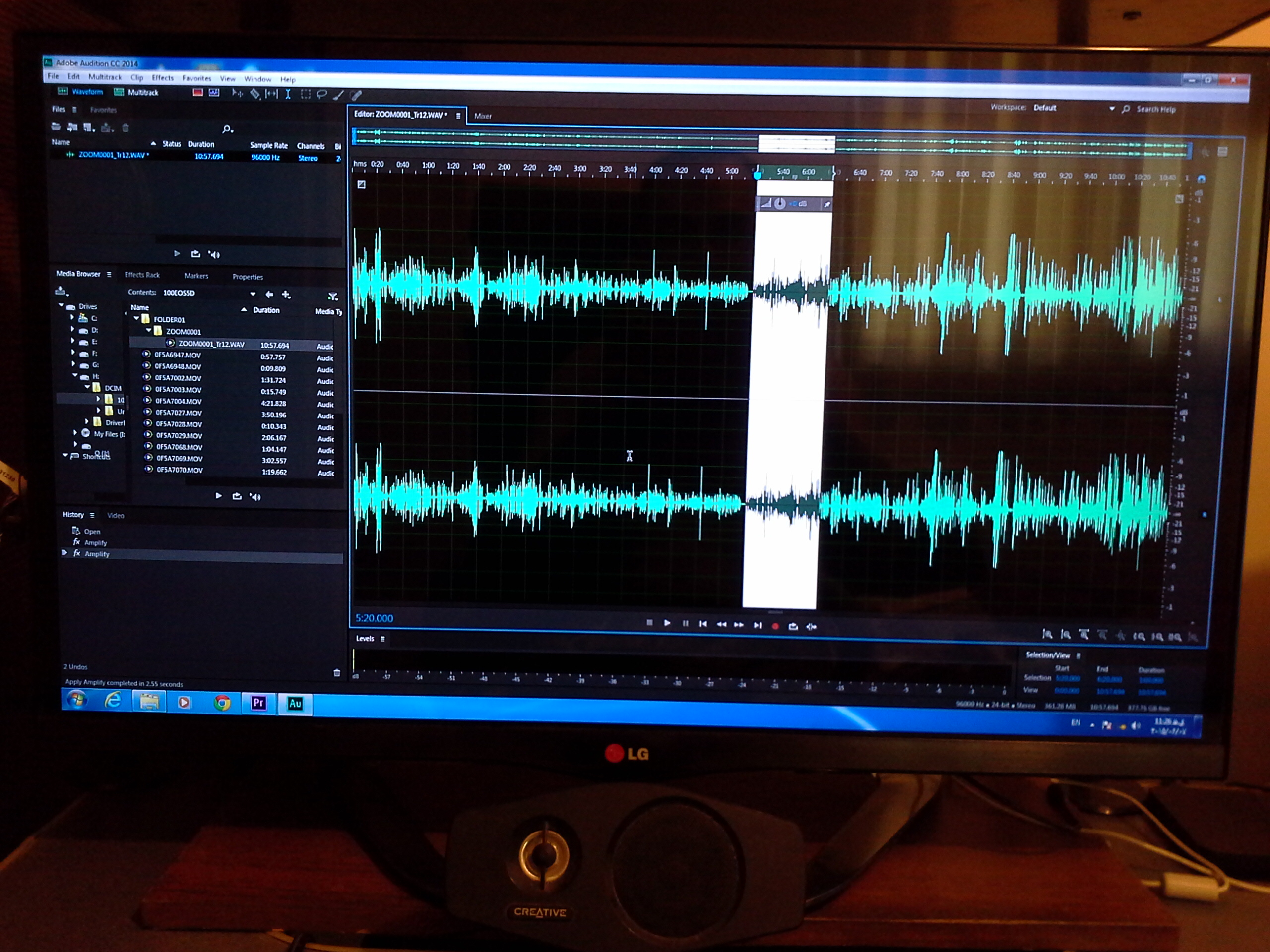Toggle Loop Playback in the transport
This screenshot has height=952, width=1270.
pos(793,626)
